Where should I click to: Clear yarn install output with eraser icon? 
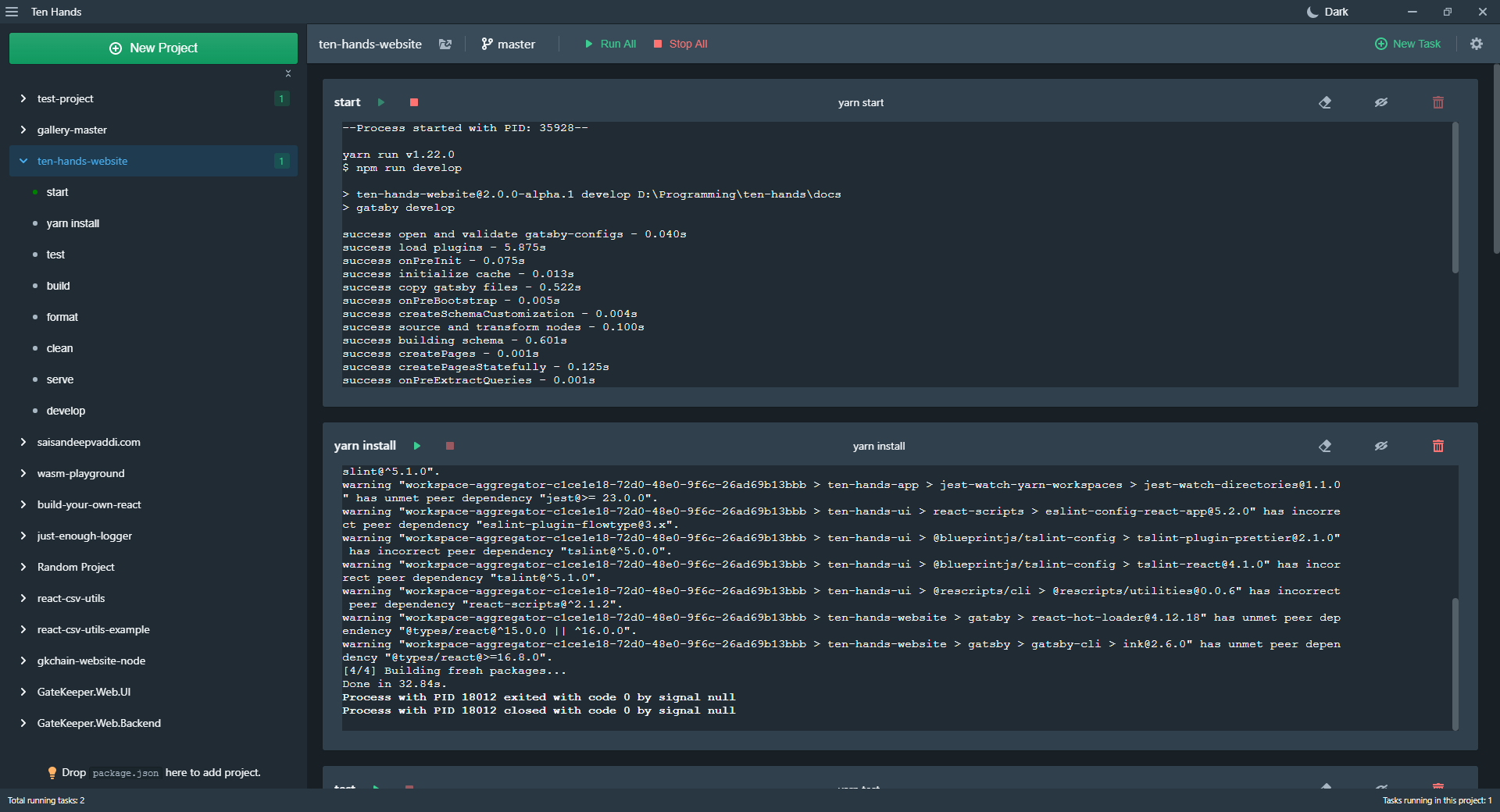point(1325,446)
